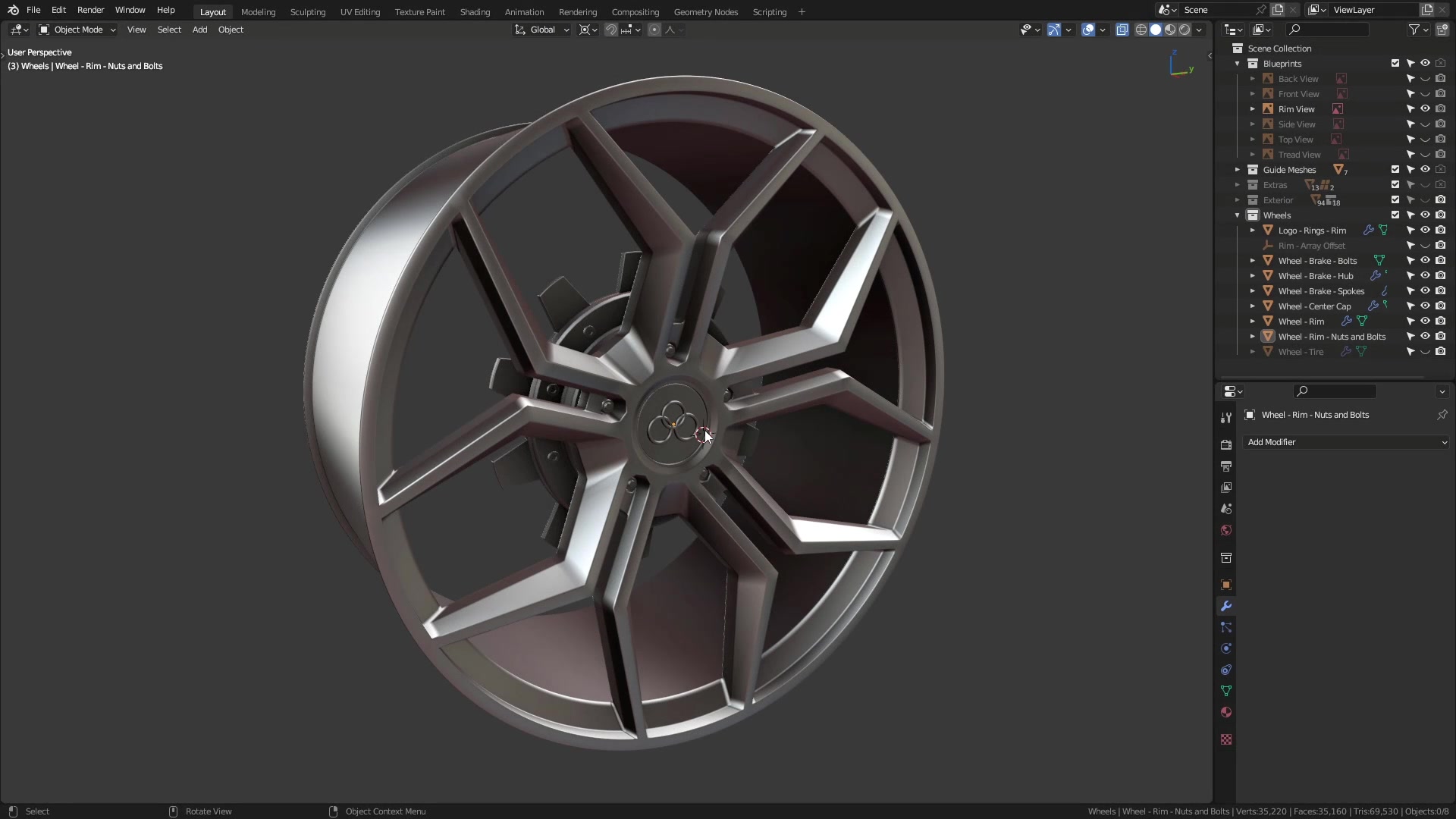The height and width of the screenshot is (819, 1456).
Task: Show the Wheel - Tire object
Action: coord(1426,352)
